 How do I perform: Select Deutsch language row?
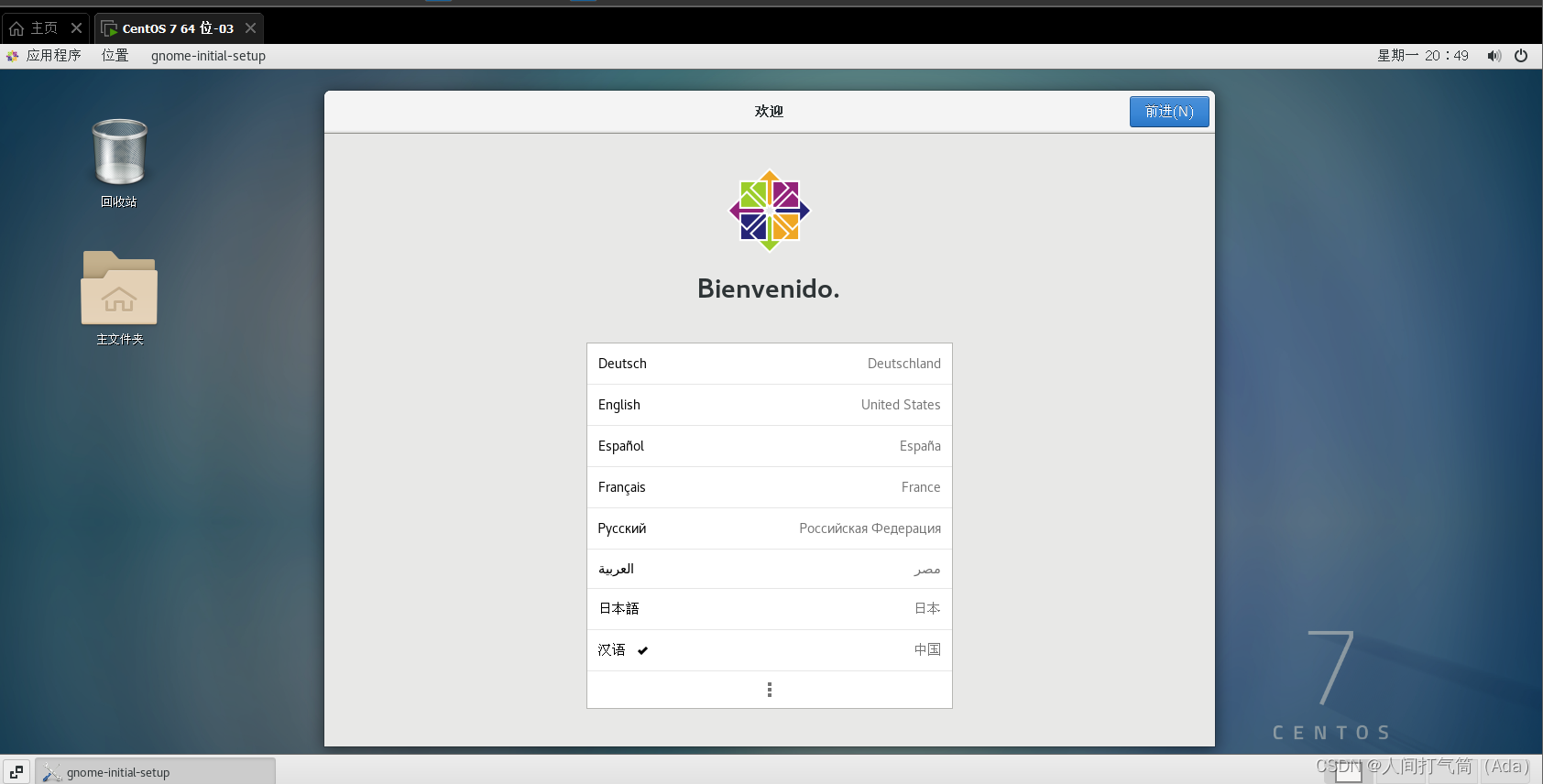[x=770, y=364]
